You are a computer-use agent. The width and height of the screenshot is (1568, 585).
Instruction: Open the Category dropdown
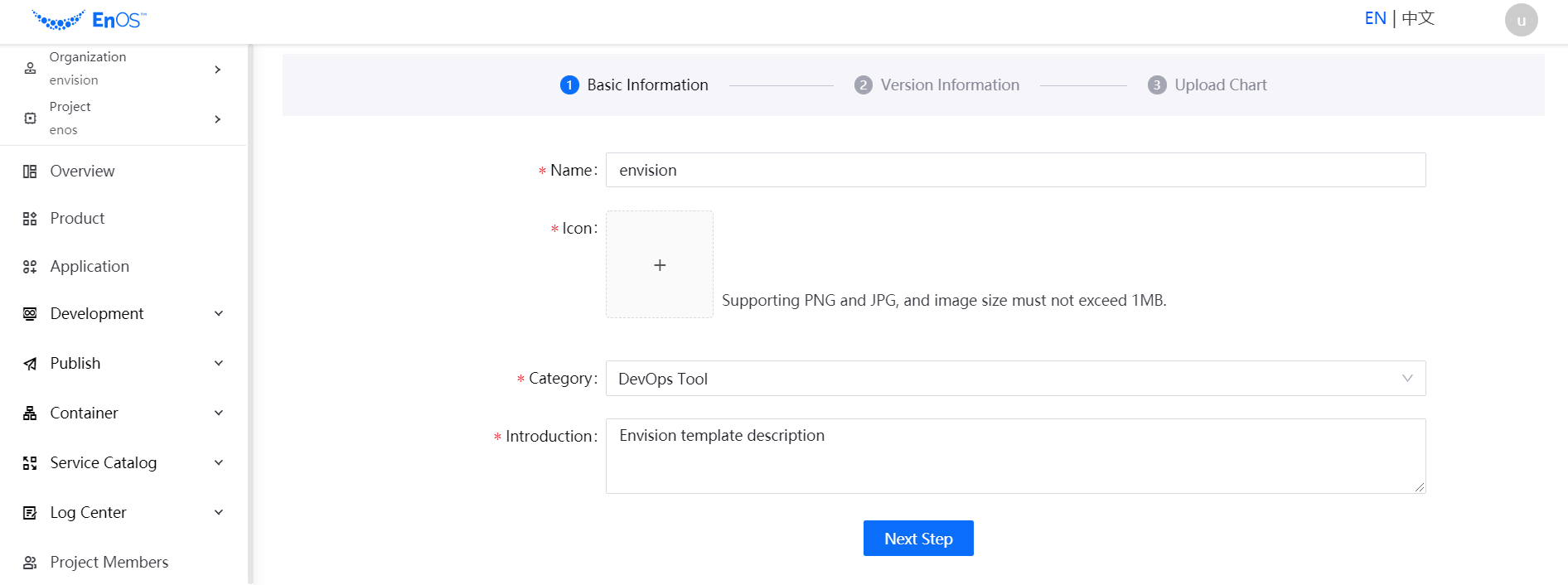coord(1015,379)
